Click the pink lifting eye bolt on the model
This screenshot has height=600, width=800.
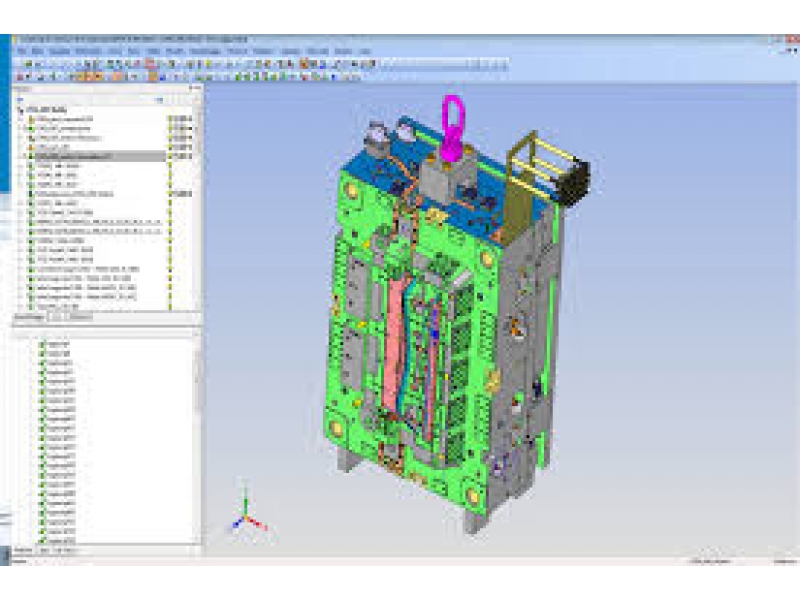coord(453,127)
